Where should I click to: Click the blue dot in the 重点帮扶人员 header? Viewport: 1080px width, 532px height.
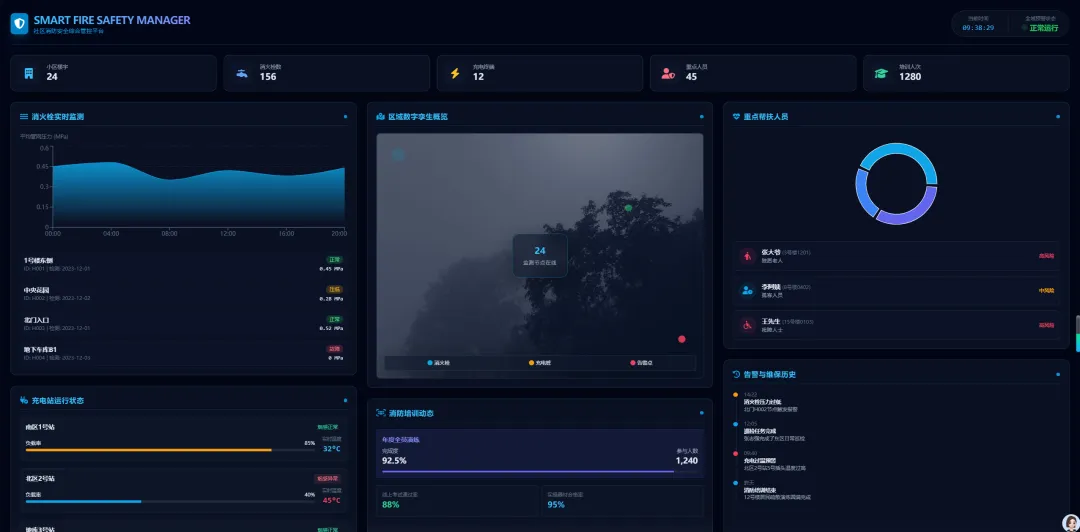click(x=1058, y=116)
